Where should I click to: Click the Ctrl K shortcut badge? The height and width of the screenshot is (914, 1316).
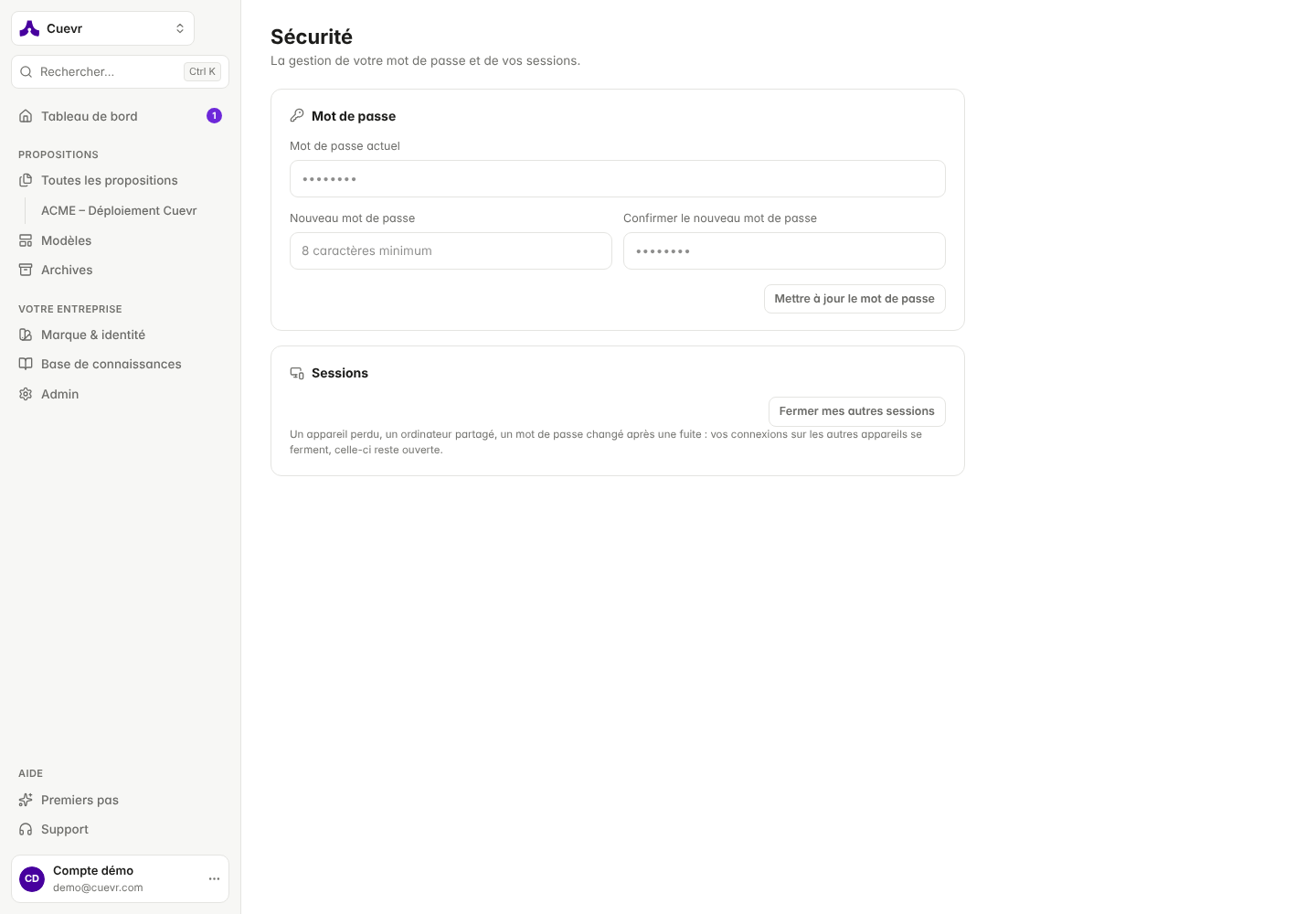point(202,71)
